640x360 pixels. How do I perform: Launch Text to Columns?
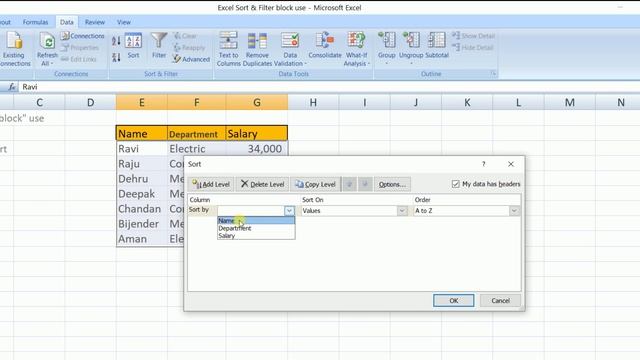(229, 49)
